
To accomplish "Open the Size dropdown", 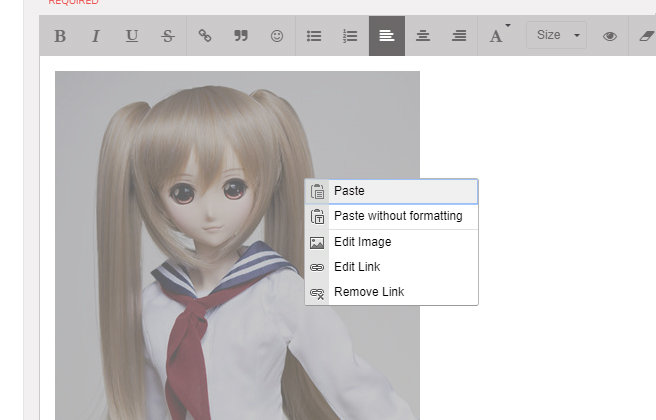I will [556, 35].
